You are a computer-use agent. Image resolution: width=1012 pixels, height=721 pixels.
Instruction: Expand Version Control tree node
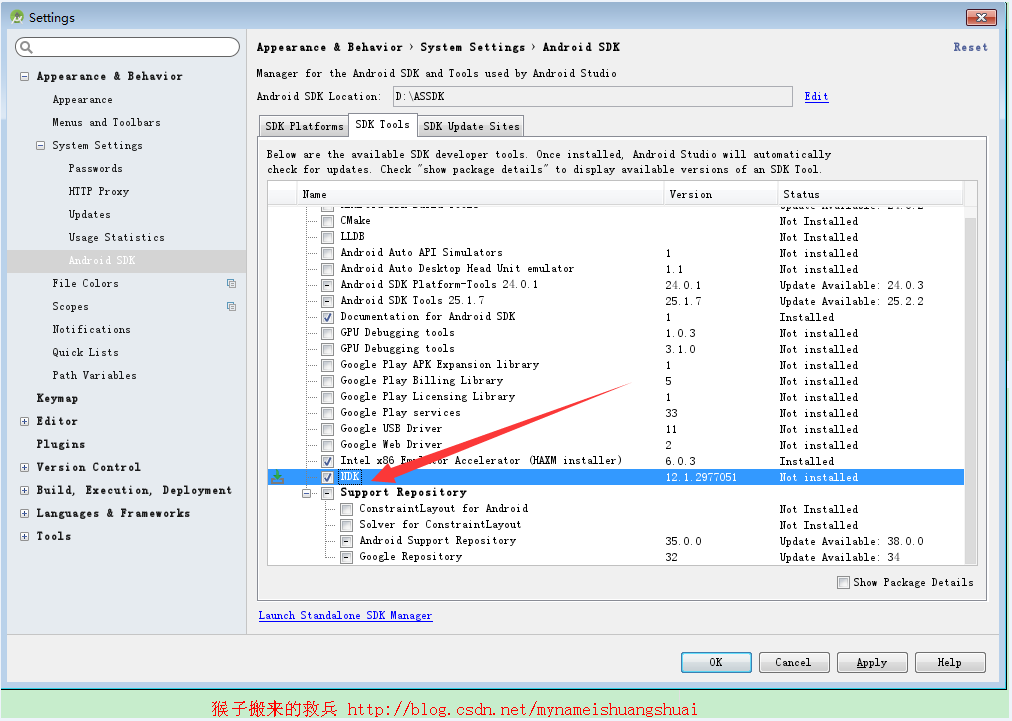point(25,467)
